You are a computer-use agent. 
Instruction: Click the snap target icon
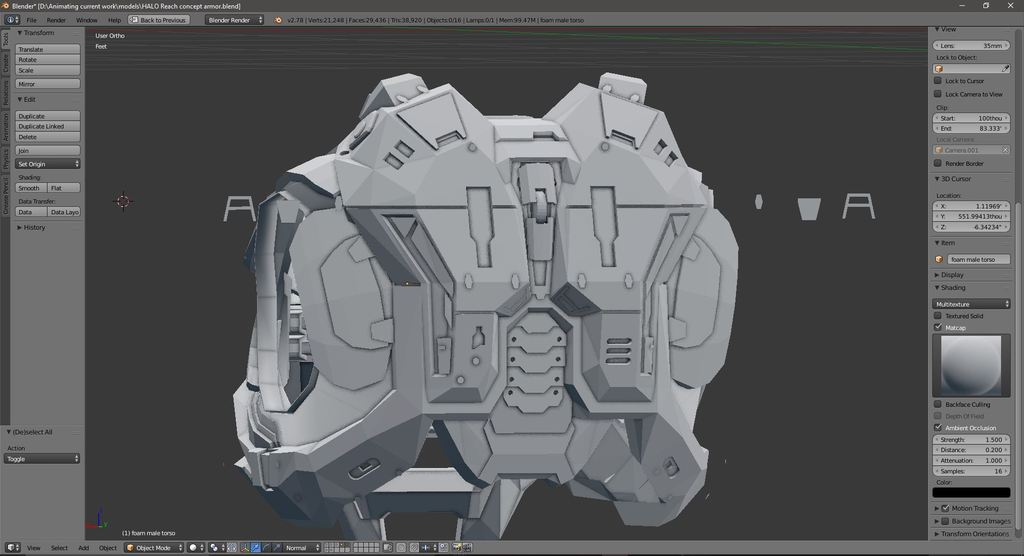[443, 548]
